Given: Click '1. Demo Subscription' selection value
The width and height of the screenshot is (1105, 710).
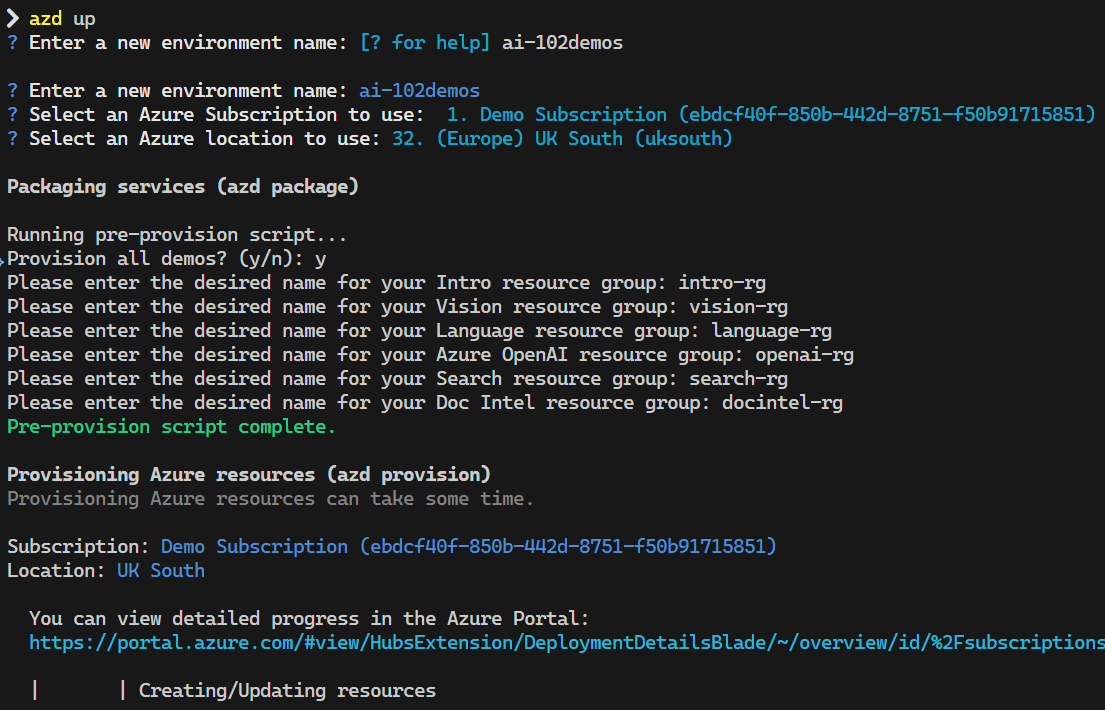Looking at the screenshot, I should pos(771,114).
